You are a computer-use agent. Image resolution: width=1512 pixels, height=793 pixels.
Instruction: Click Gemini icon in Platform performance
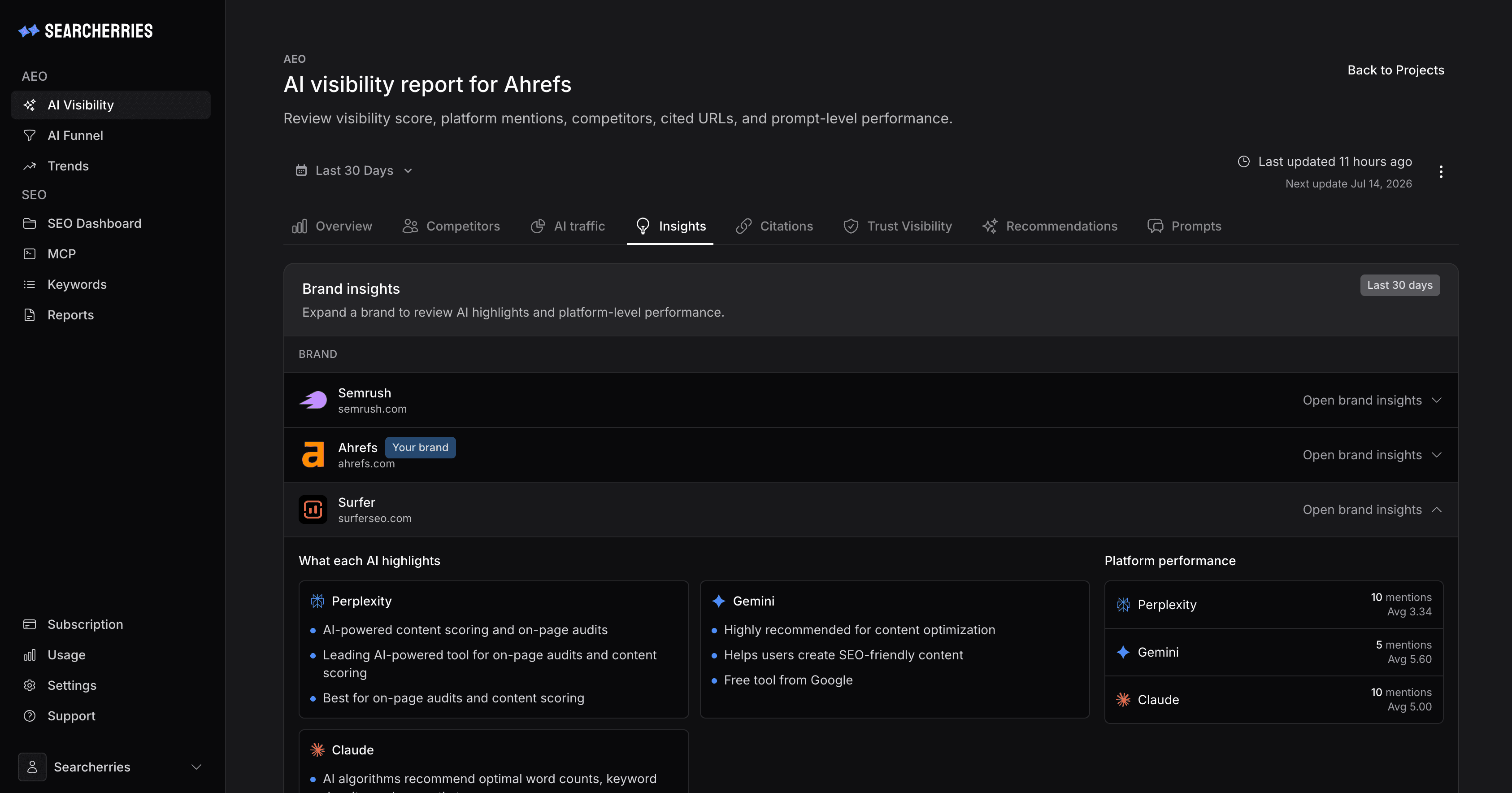[x=1123, y=653]
